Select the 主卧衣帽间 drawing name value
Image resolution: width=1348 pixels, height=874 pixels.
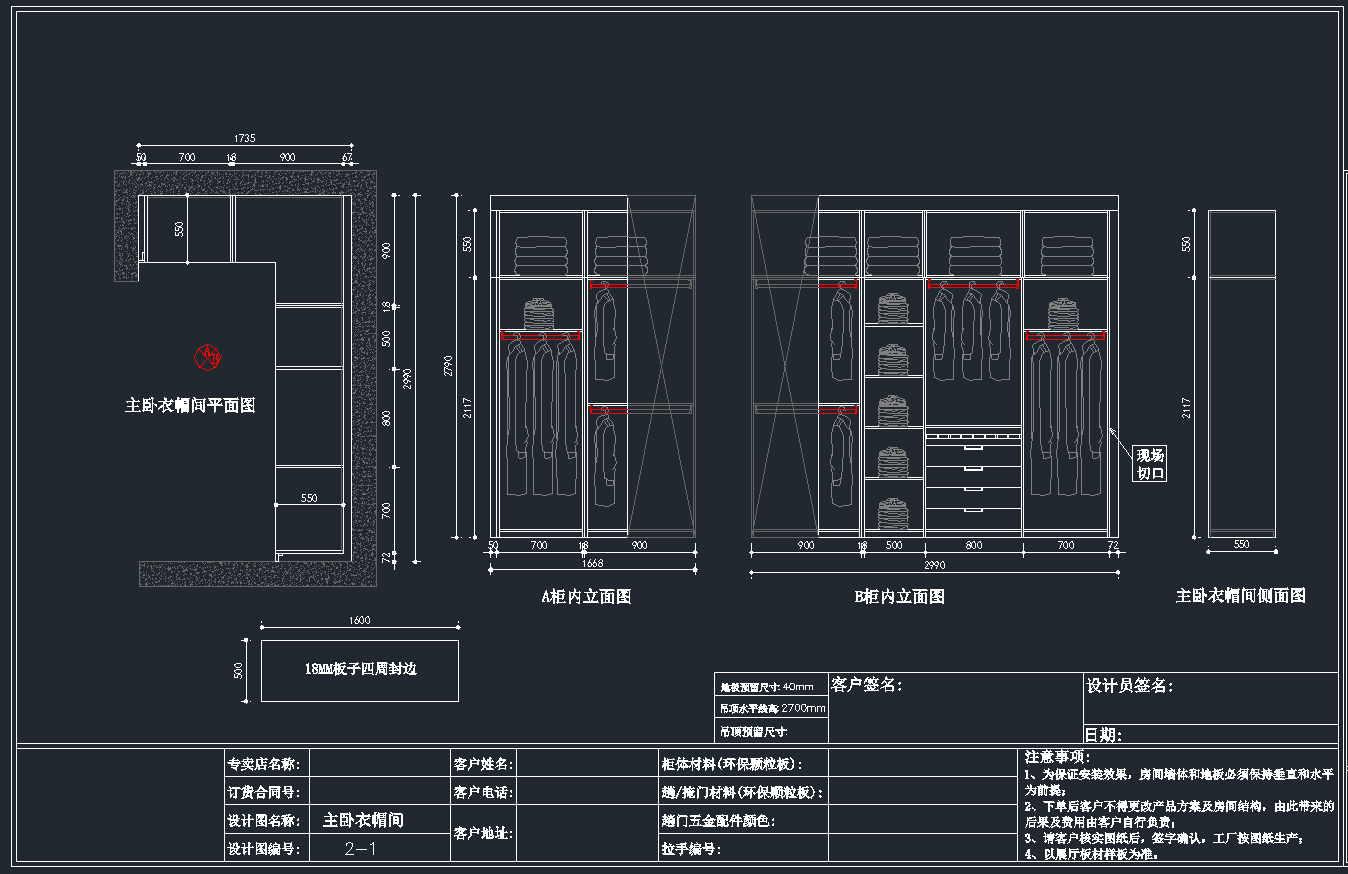363,820
